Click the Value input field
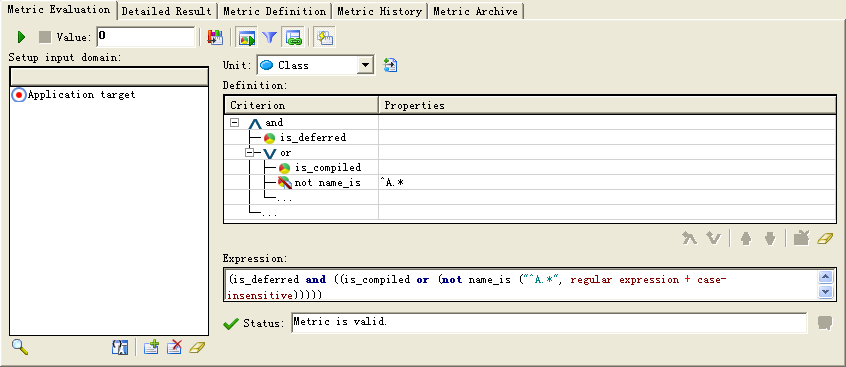The width and height of the screenshot is (846, 367). tap(146, 37)
